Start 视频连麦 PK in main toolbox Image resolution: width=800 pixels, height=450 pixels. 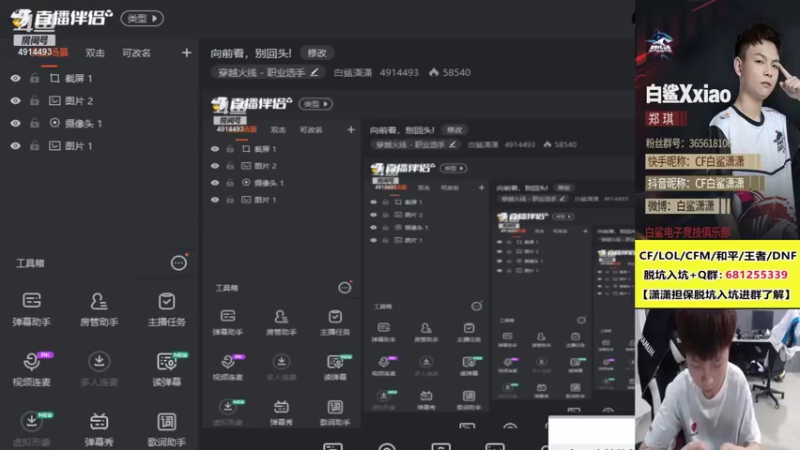[x=32, y=369]
